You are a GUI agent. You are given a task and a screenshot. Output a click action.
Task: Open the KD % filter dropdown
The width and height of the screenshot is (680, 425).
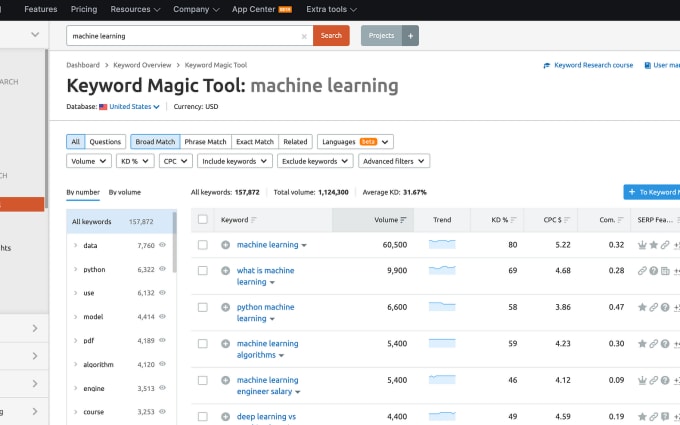point(135,161)
